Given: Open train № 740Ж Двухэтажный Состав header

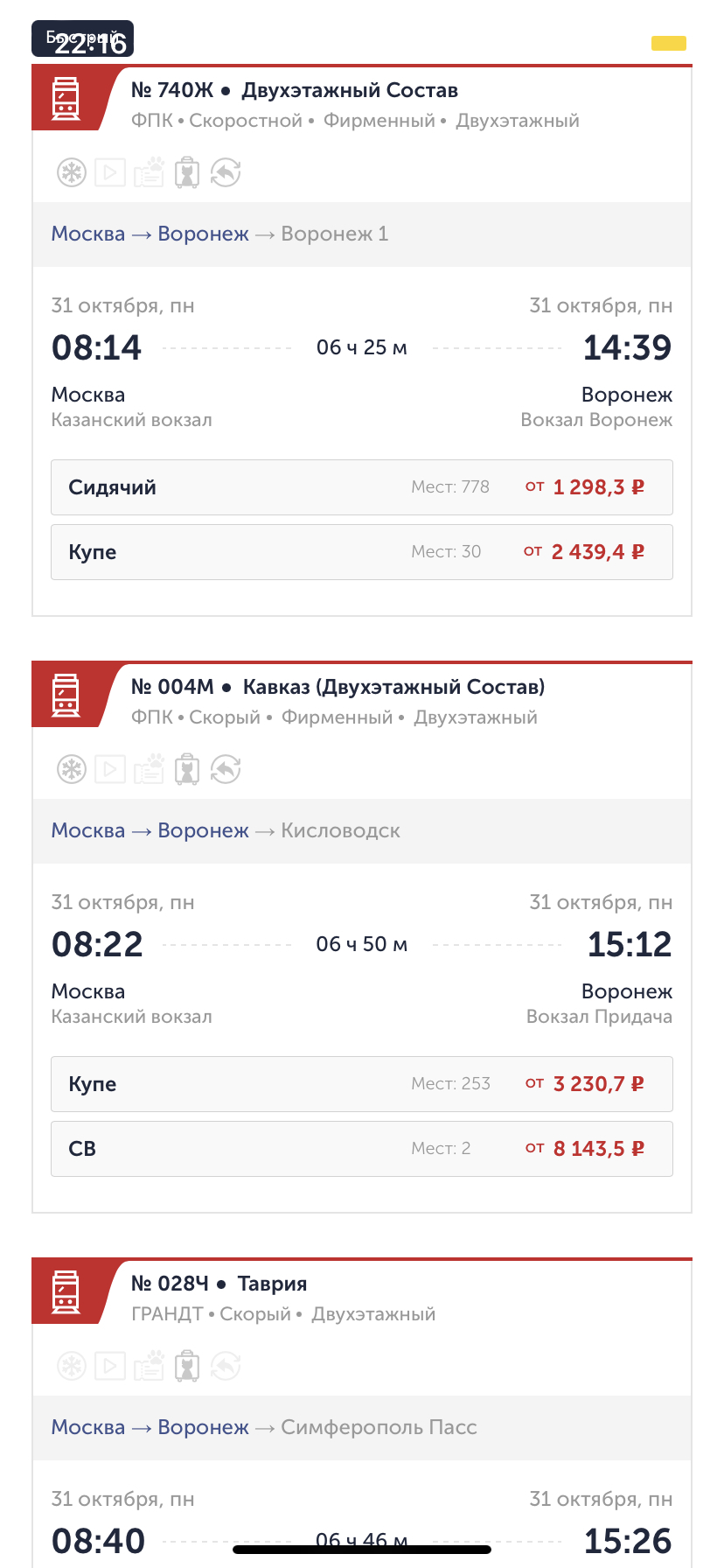Looking at the screenshot, I should 294,90.
